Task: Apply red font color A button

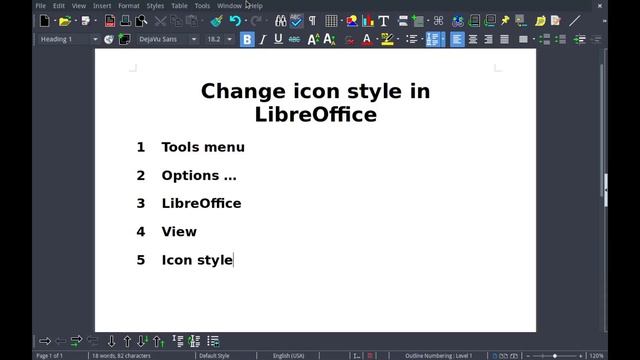Action: (x=367, y=39)
